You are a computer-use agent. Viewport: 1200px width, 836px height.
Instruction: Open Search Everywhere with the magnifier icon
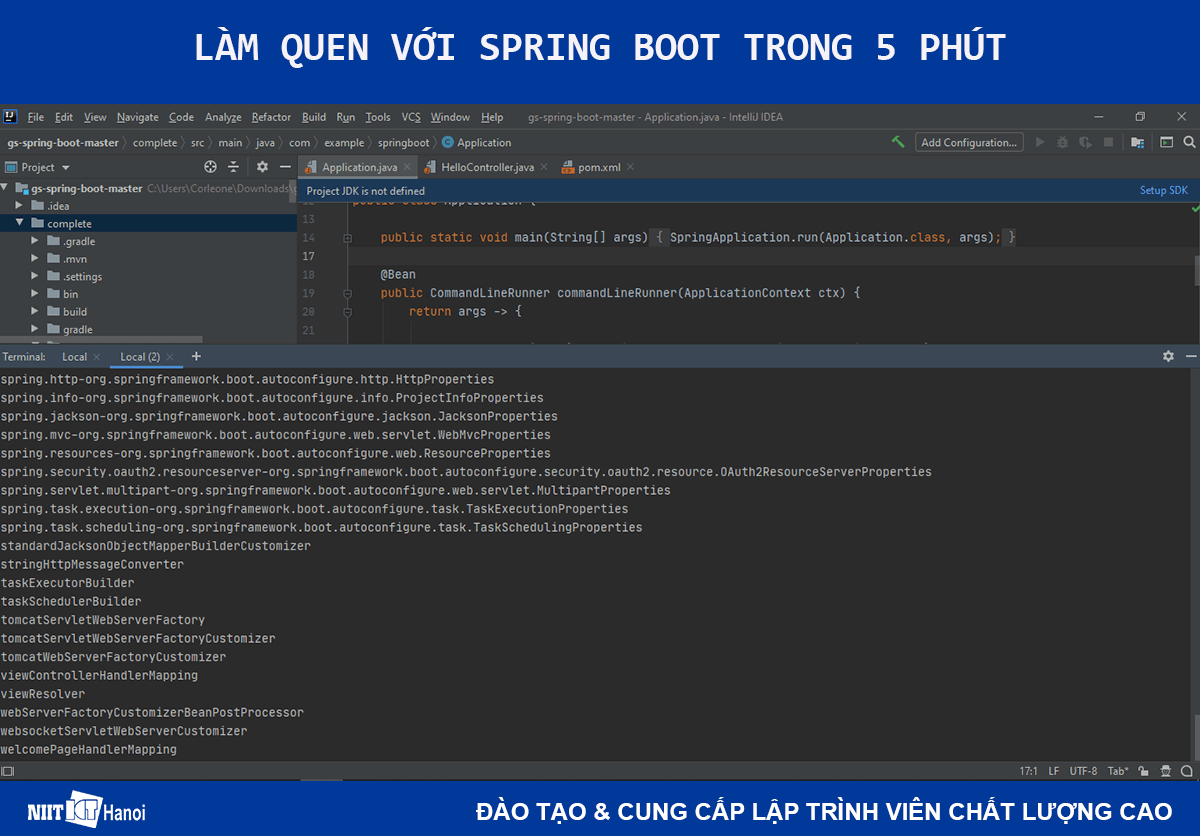1189,141
